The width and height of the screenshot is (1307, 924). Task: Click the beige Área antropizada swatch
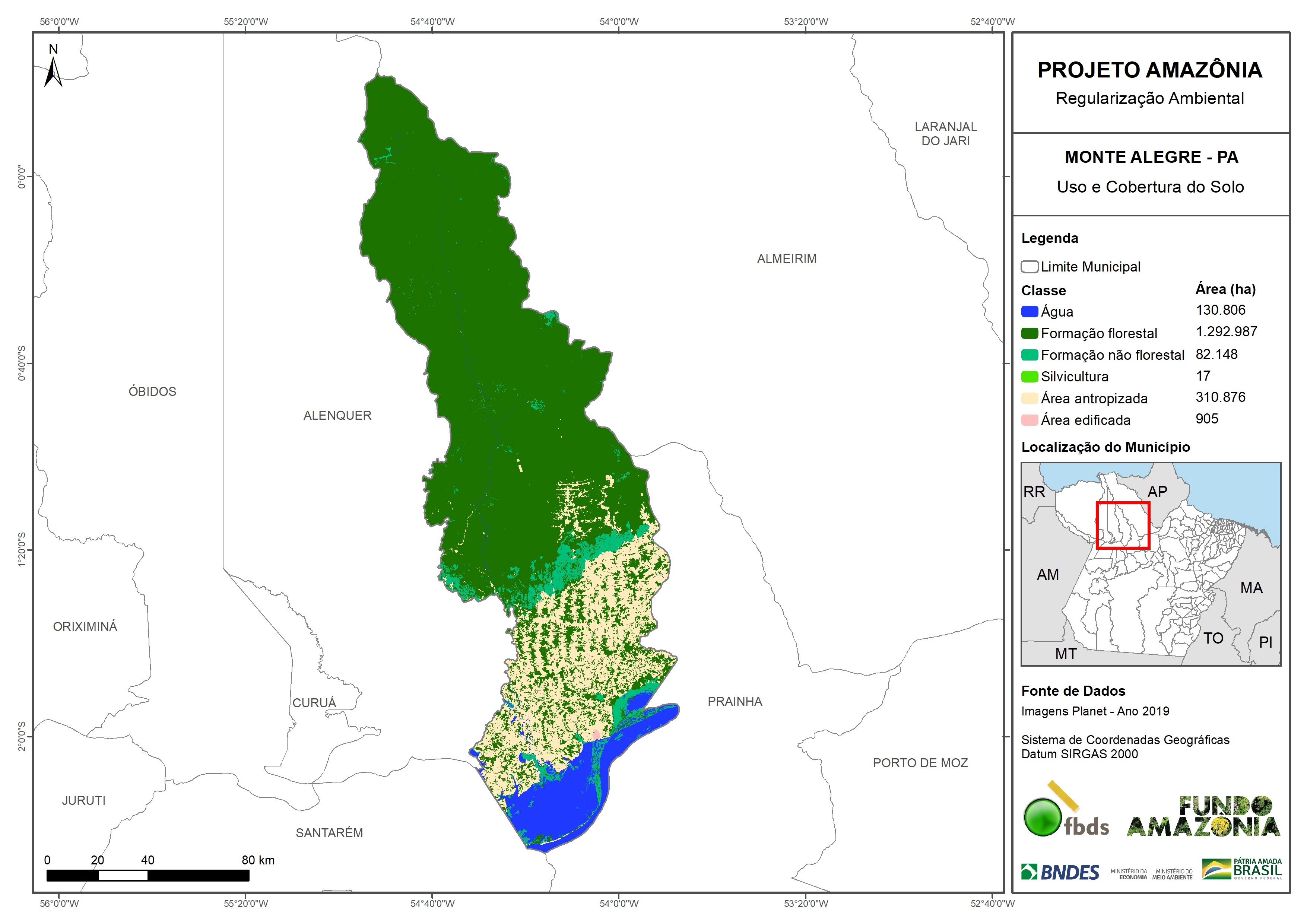click(x=1029, y=398)
